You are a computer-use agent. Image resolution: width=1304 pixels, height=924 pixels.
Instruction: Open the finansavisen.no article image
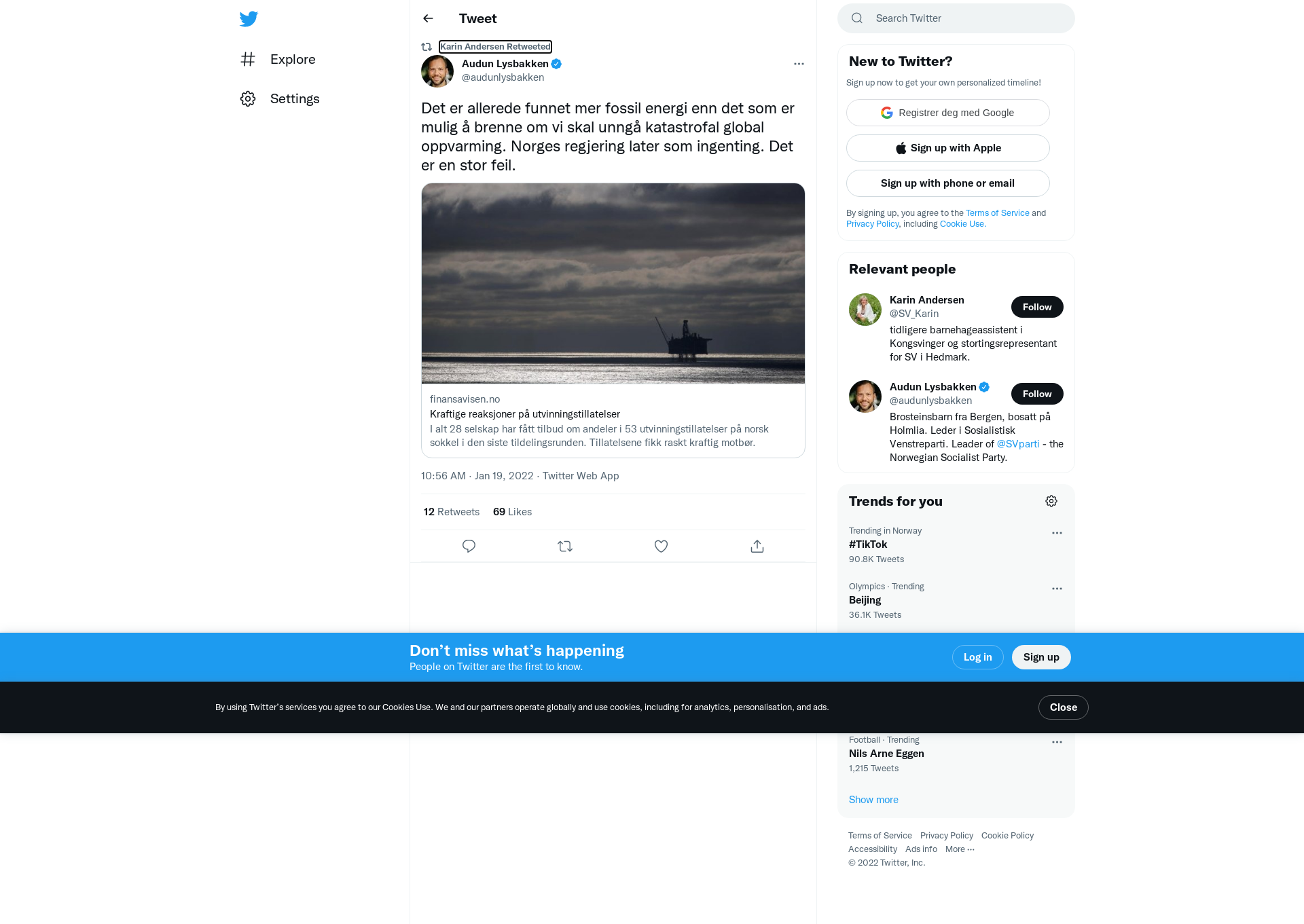(613, 284)
